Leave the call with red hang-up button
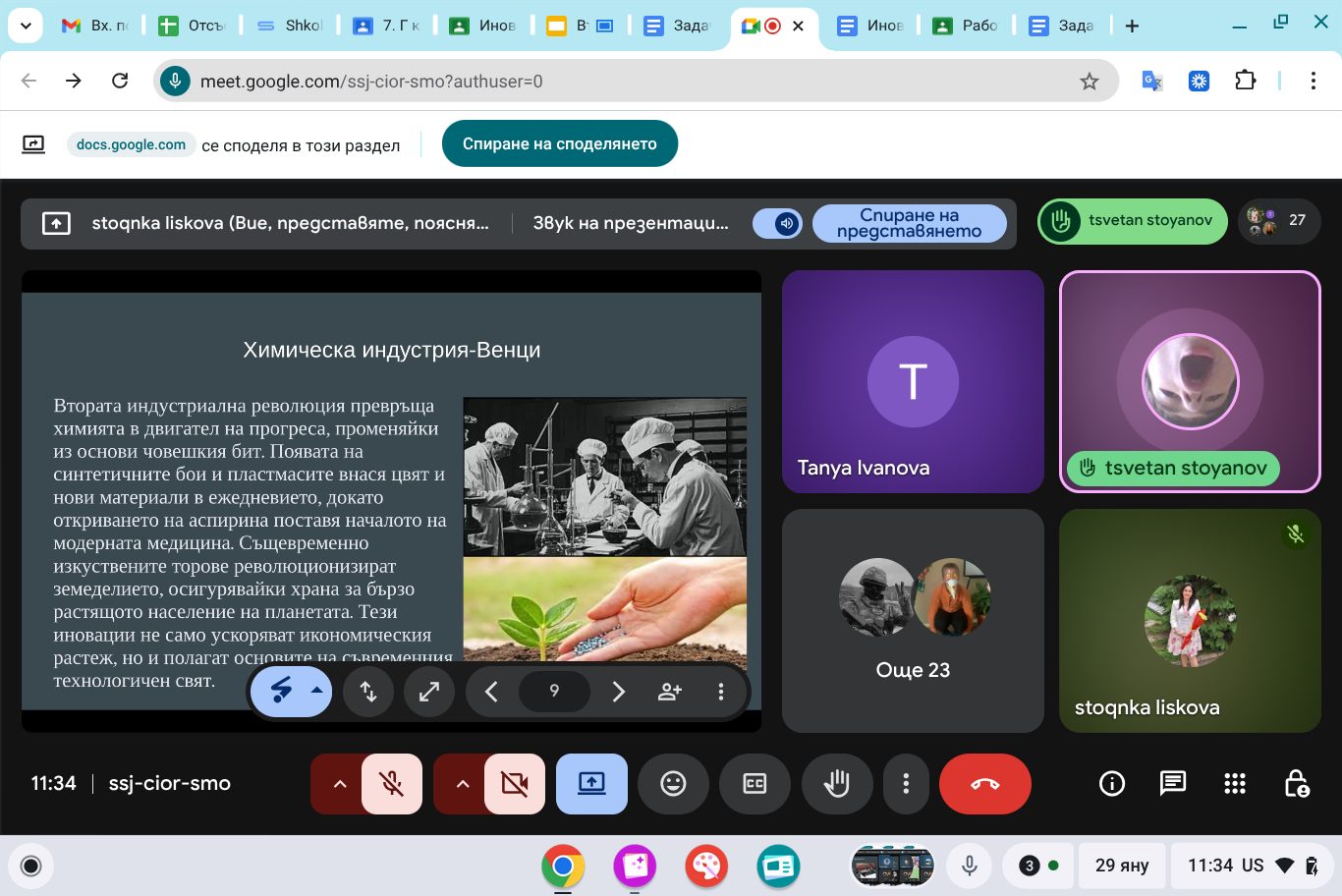The width and height of the screenshot is (1342, 896). click(984, 783)
